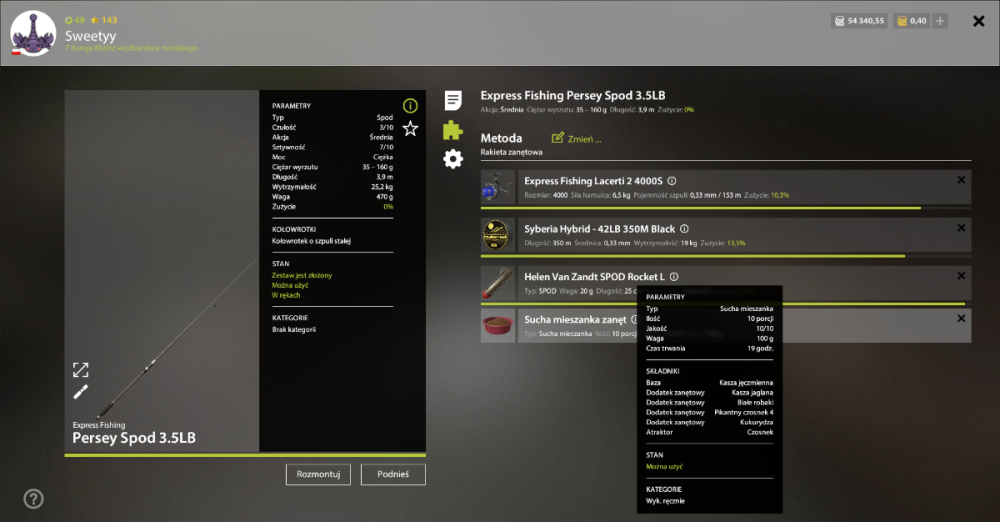The width and height of the screenshot is (1000, 522).
Task: Remove the Syberia Hybrid line
Action: [961, 228]
